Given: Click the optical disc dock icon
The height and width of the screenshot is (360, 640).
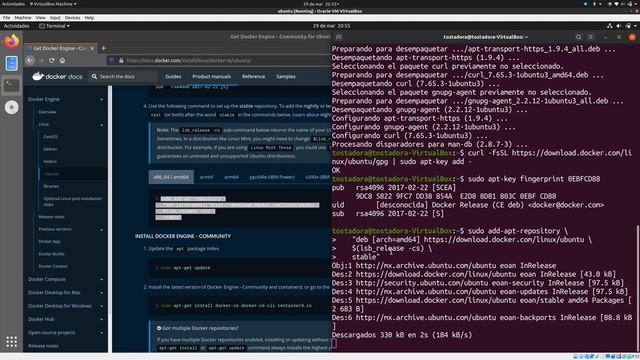Looking at the screenshot, I should pyautogui.click(x=11, y=107).
